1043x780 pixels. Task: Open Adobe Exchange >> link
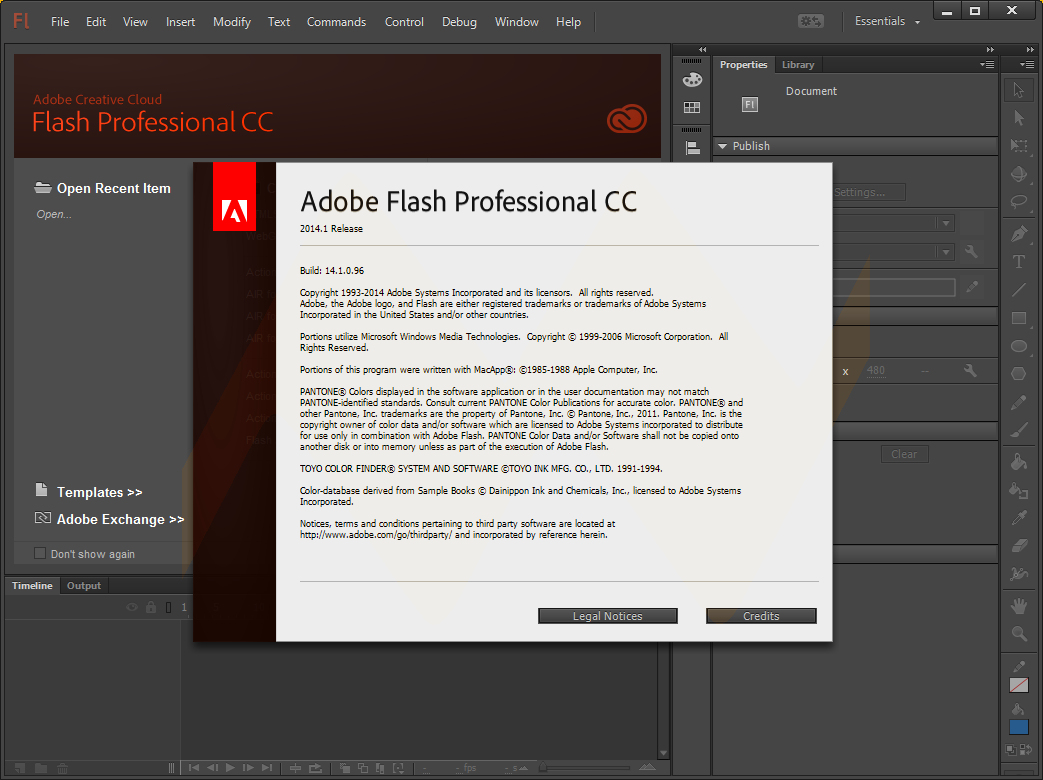(120, 519)
